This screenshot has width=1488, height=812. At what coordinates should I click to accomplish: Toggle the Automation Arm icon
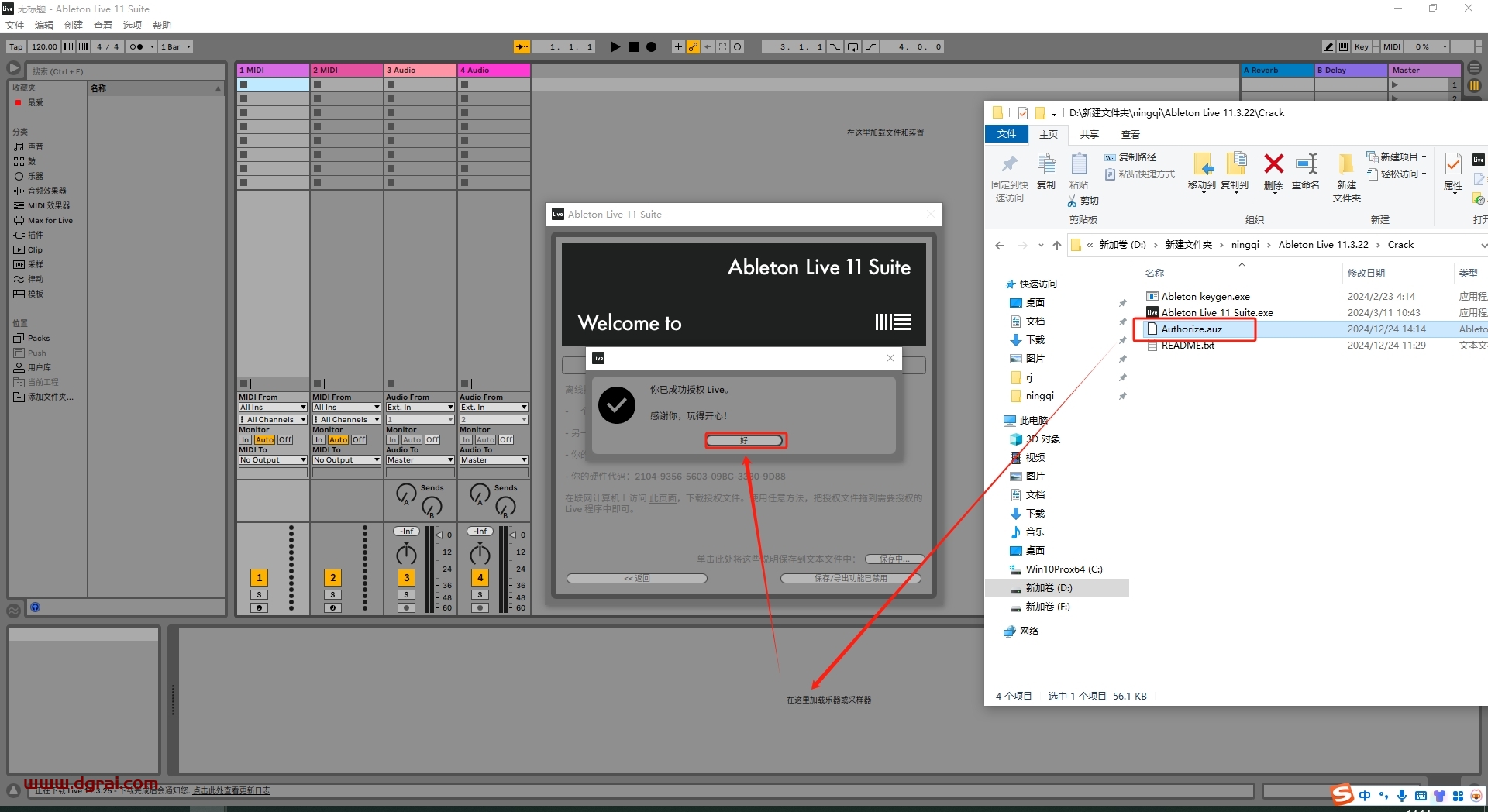click(693, 46)
